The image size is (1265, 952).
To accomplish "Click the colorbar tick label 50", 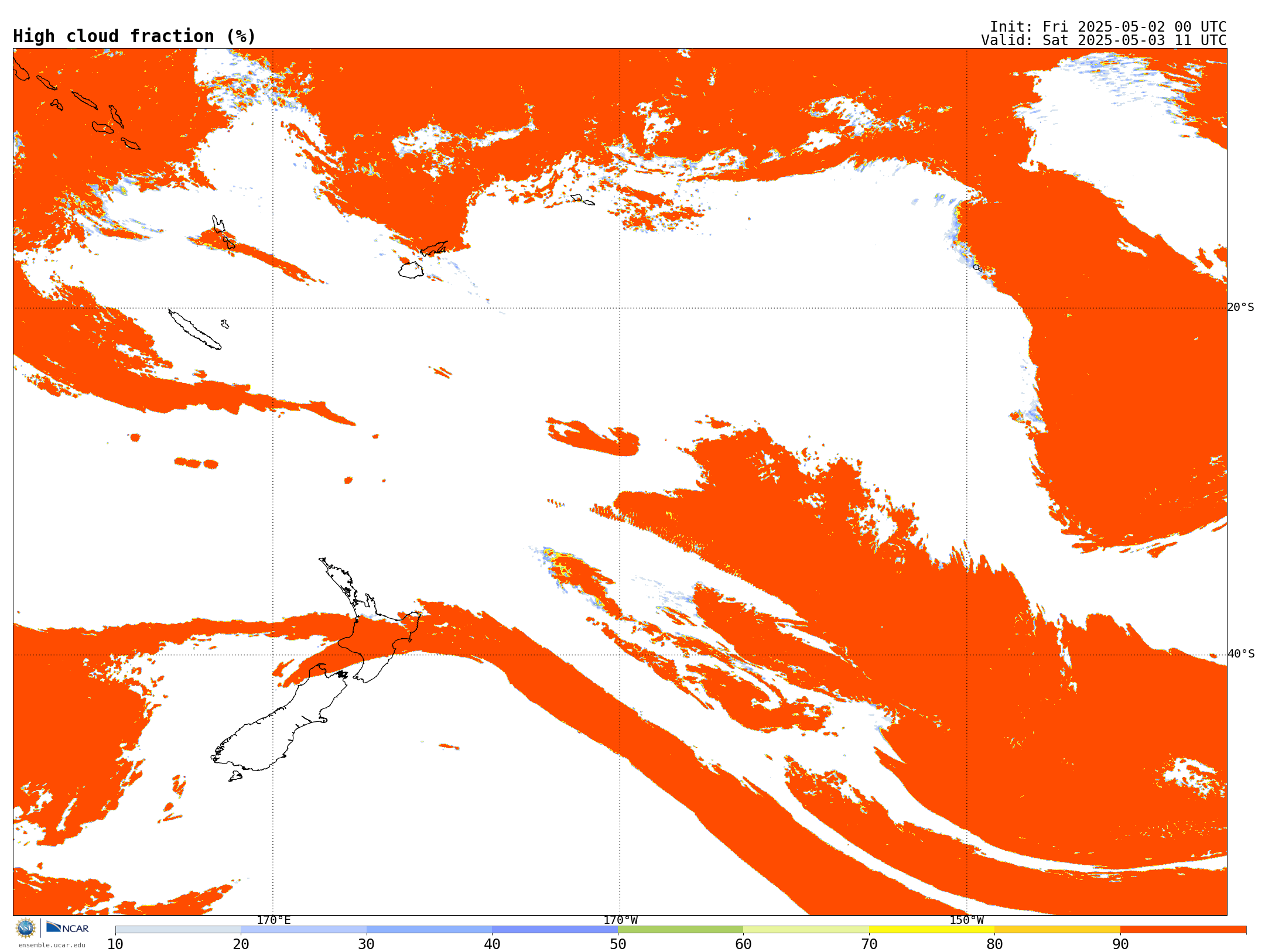I will click(618, 944).
